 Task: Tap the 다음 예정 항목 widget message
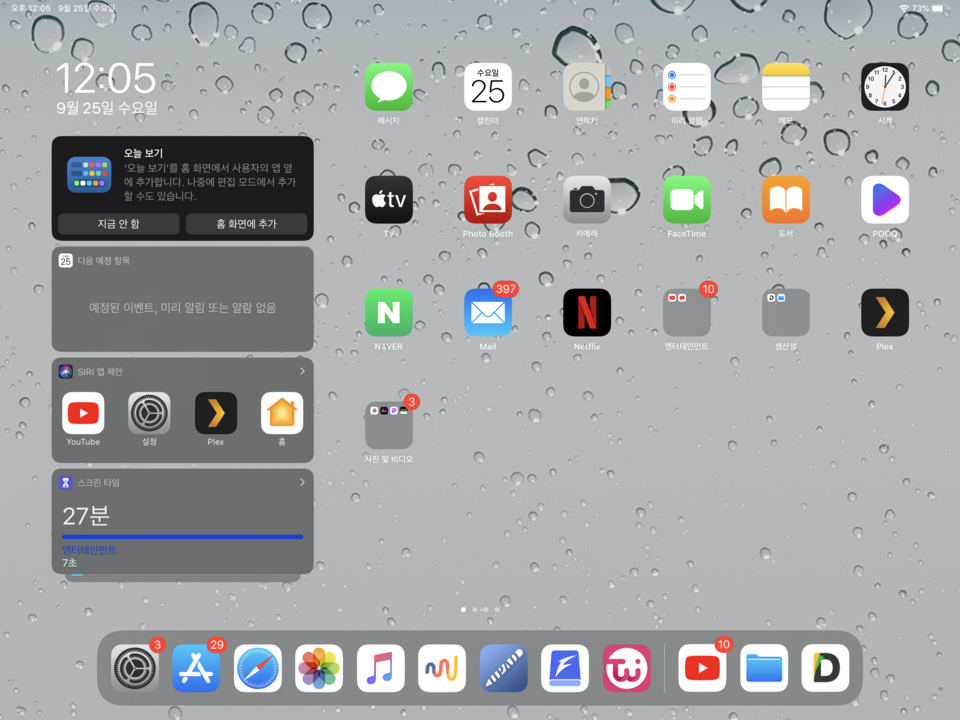pos(182,307)
